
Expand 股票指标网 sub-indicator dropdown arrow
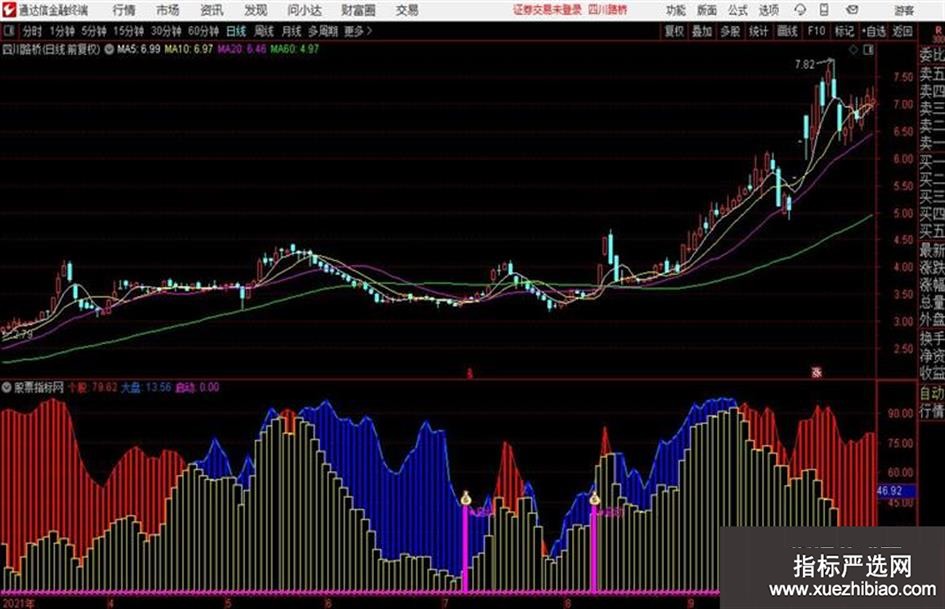tap(7, 387)
